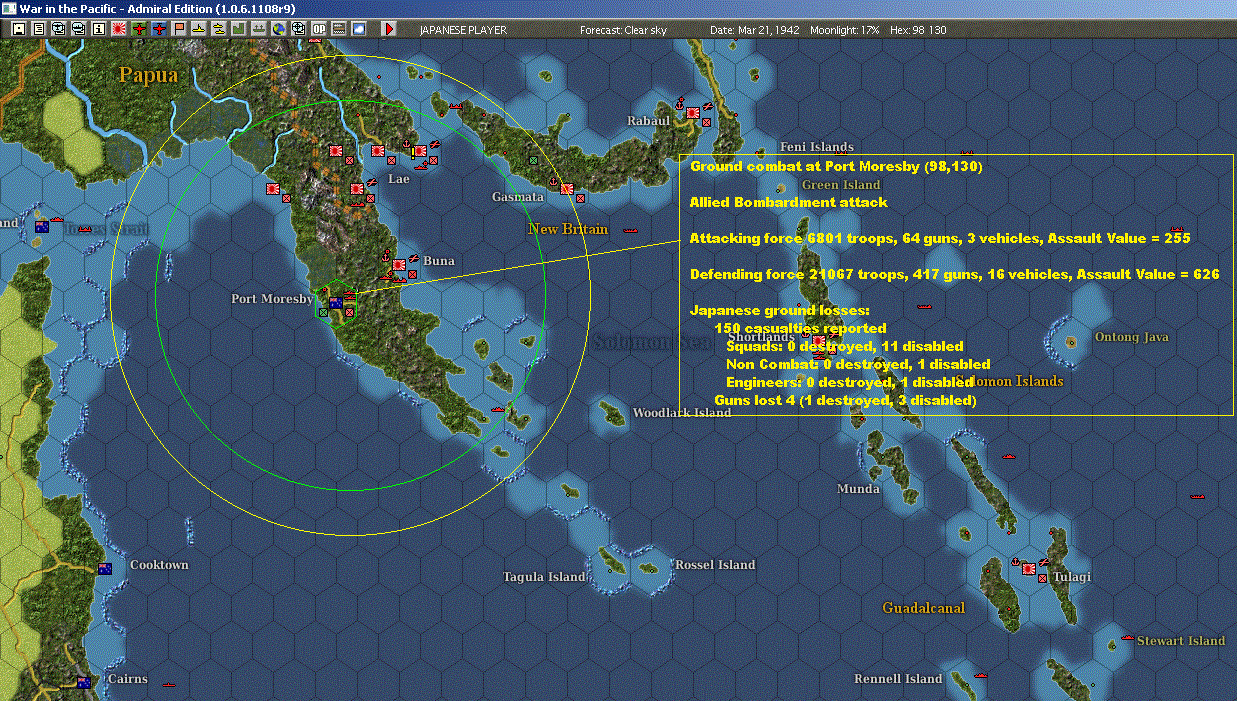The width and height of the screenshot is (1237, 701).
Task: Click the green terrain block icon
Action: point(239,29)
